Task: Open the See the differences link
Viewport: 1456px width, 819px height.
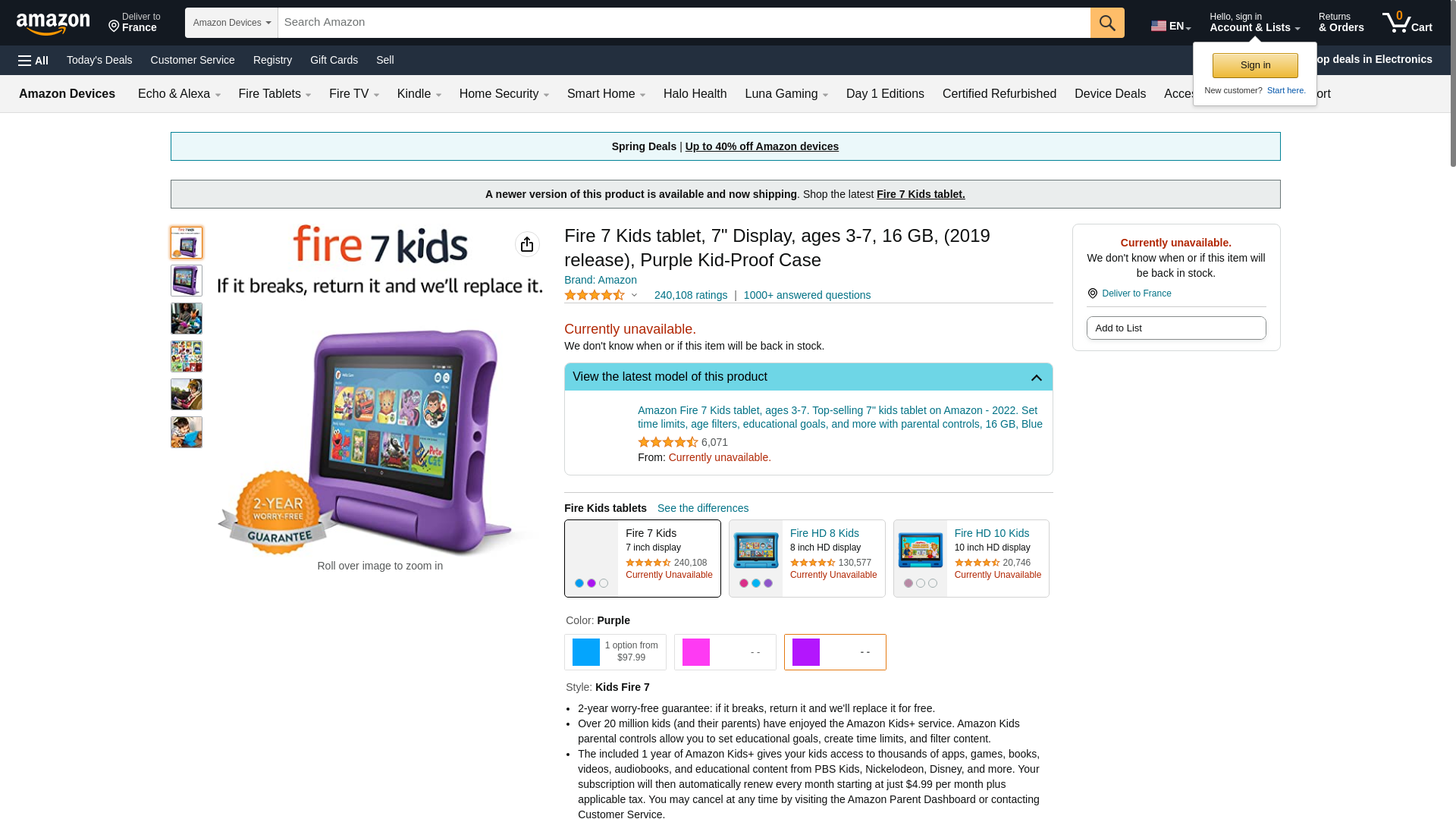Action: click(x=703, y=508)
